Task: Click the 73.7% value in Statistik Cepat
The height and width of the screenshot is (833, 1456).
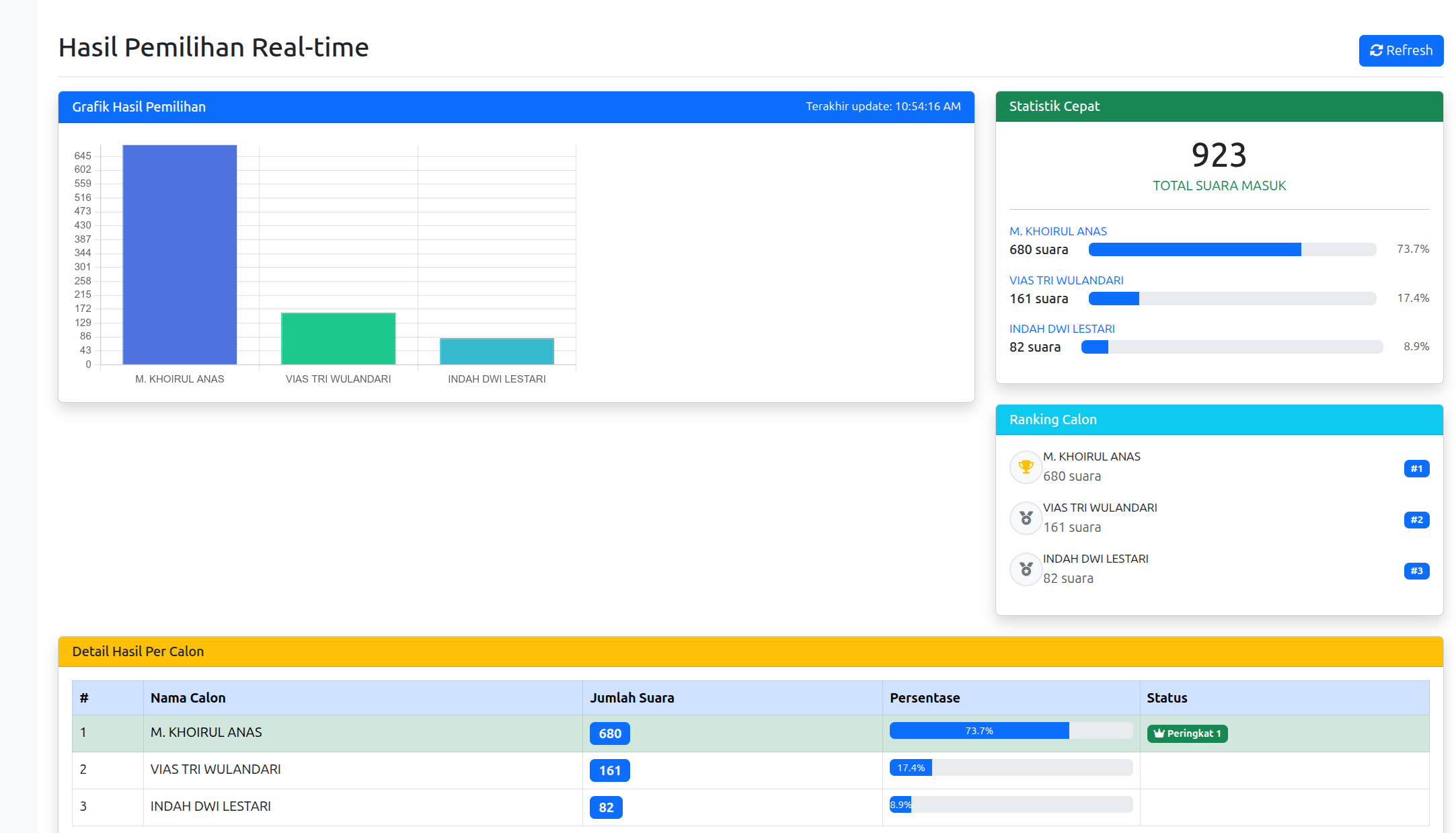Action: click(x=1413, y=249)
